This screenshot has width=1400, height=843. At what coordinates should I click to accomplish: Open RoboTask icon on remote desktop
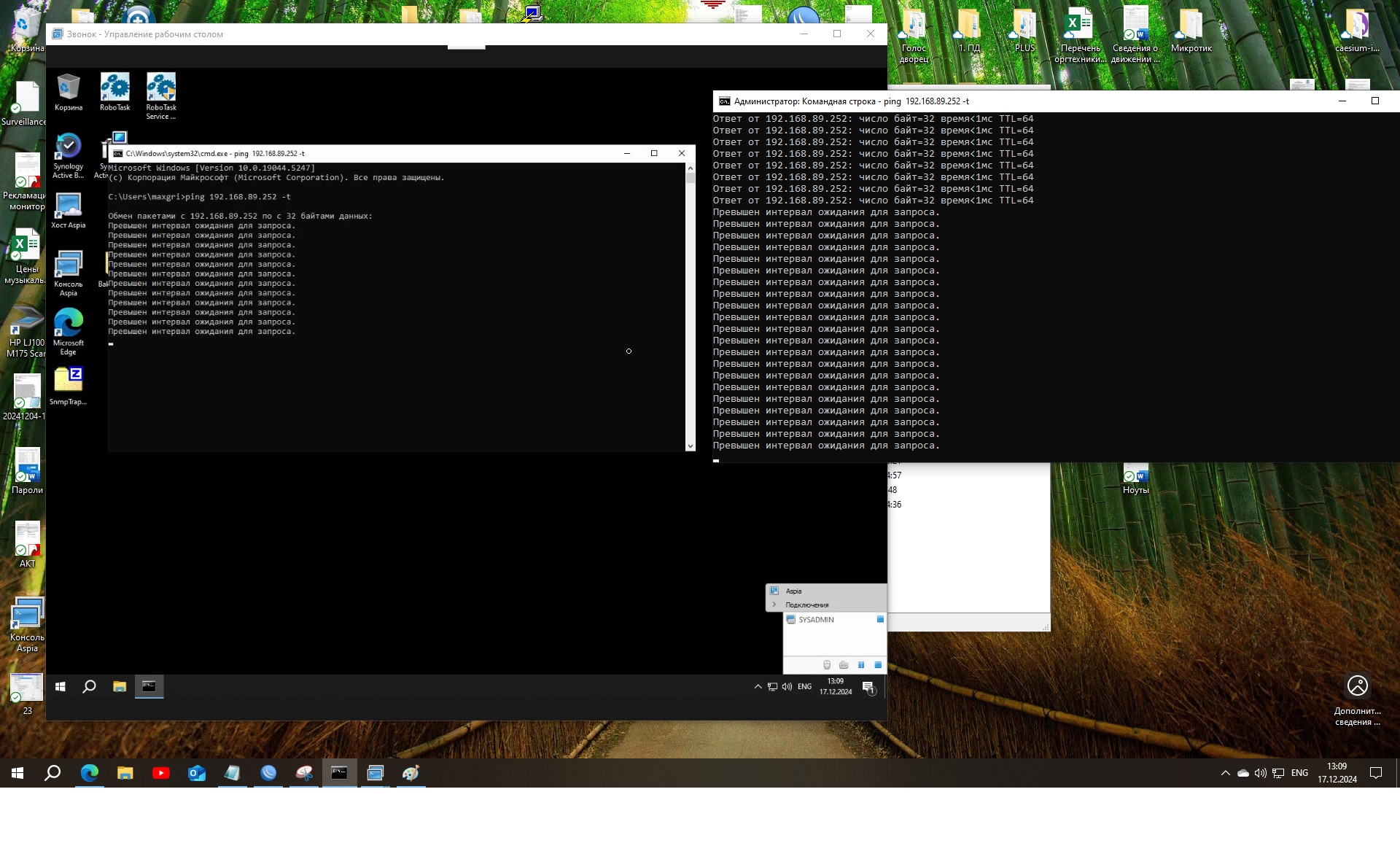114,93
